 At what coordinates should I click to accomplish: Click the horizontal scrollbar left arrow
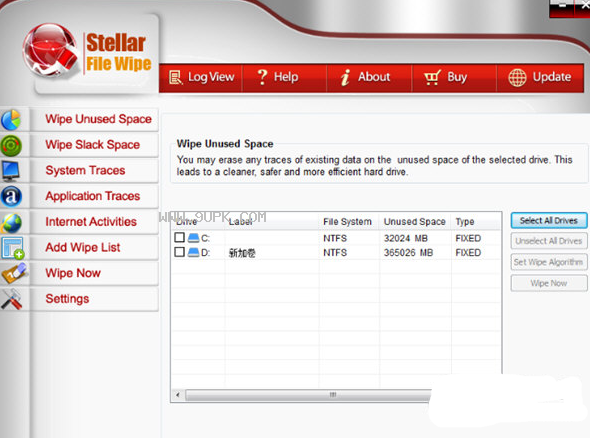[178, 395]
